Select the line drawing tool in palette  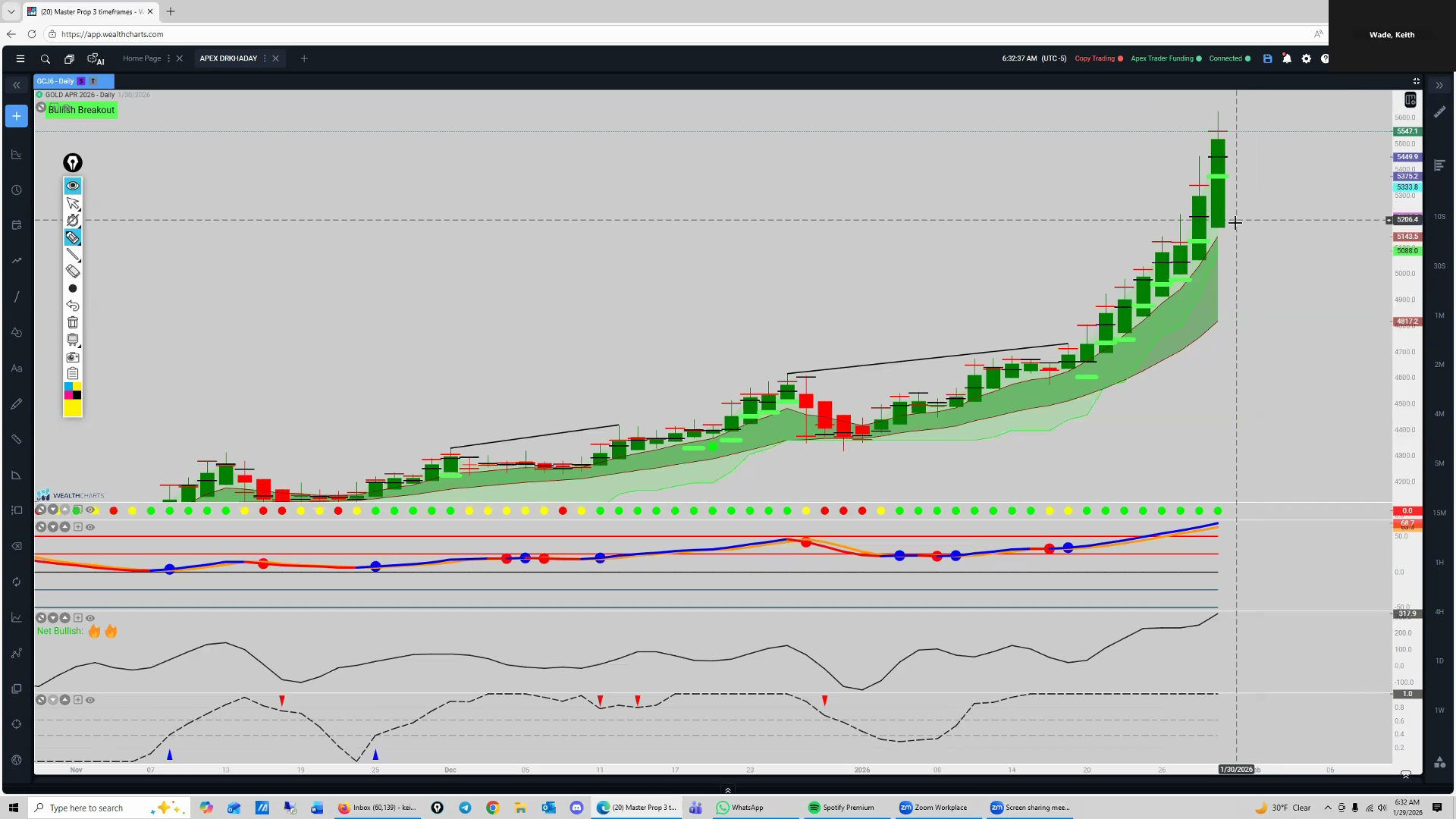click(73, 255)
